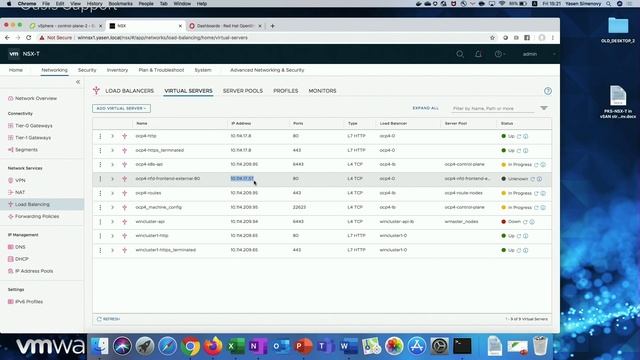Show status info for wincluster1-http row
The height and width of the screenshot is (360, 640).
tap(526, 236)
